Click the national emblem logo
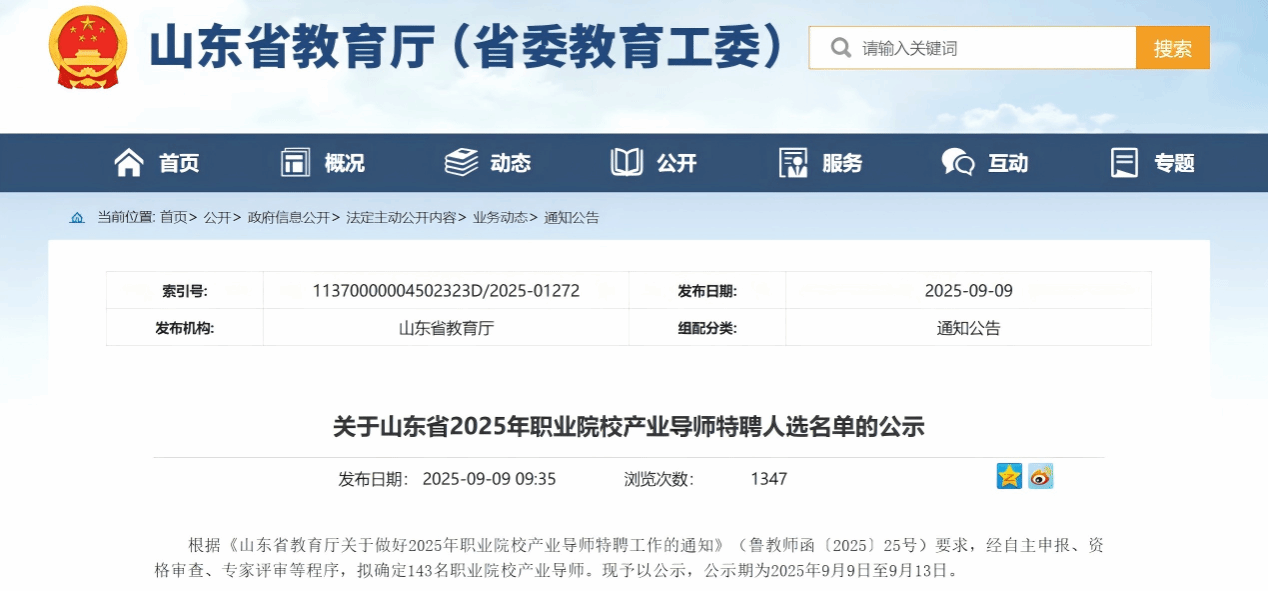Screen dimensions: 1268x591 (88, 47)
